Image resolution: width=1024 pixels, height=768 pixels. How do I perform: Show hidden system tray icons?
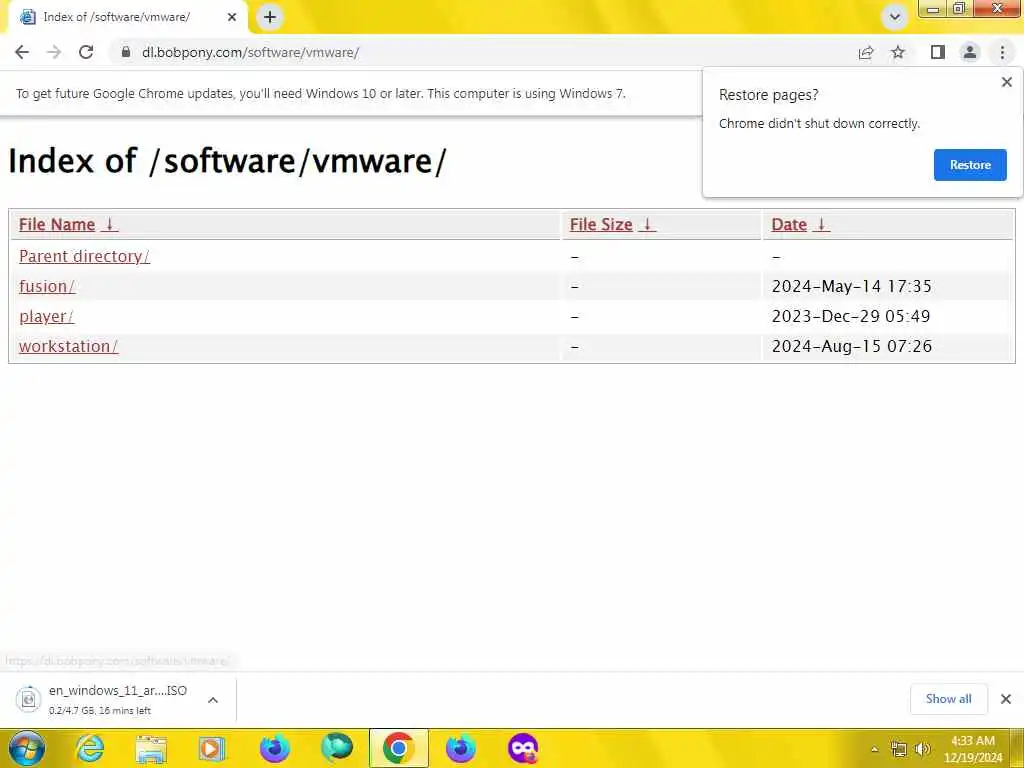(x=874, y=750)
